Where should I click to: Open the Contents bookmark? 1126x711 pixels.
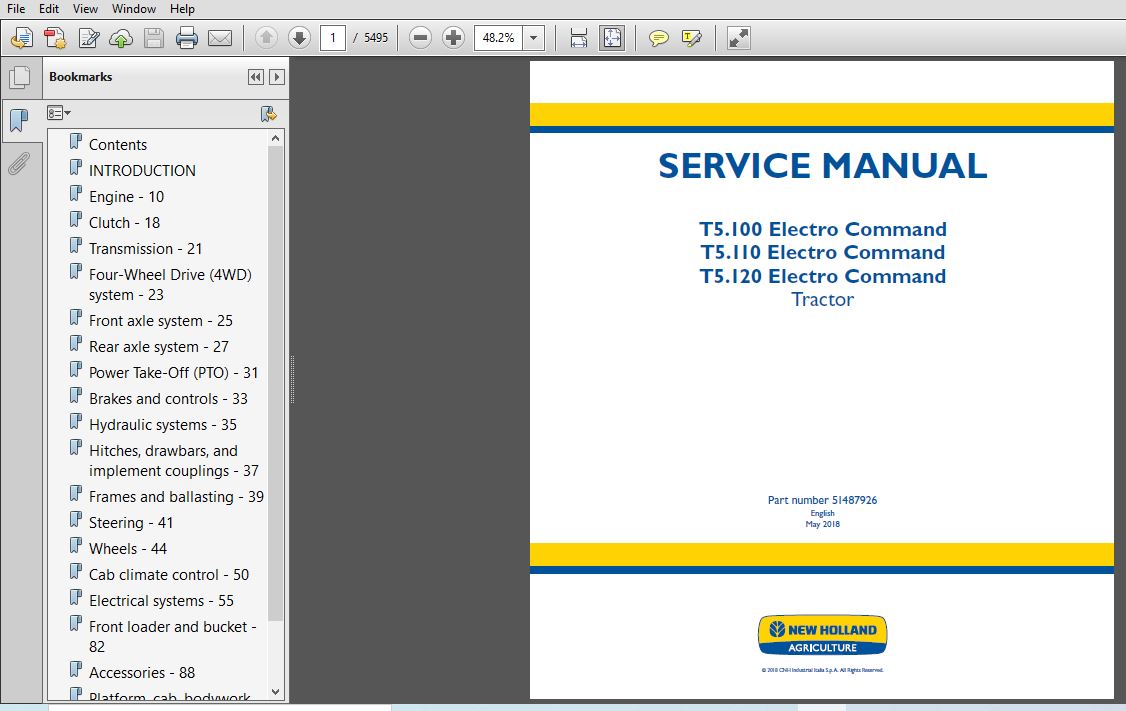tap(118, 144)
